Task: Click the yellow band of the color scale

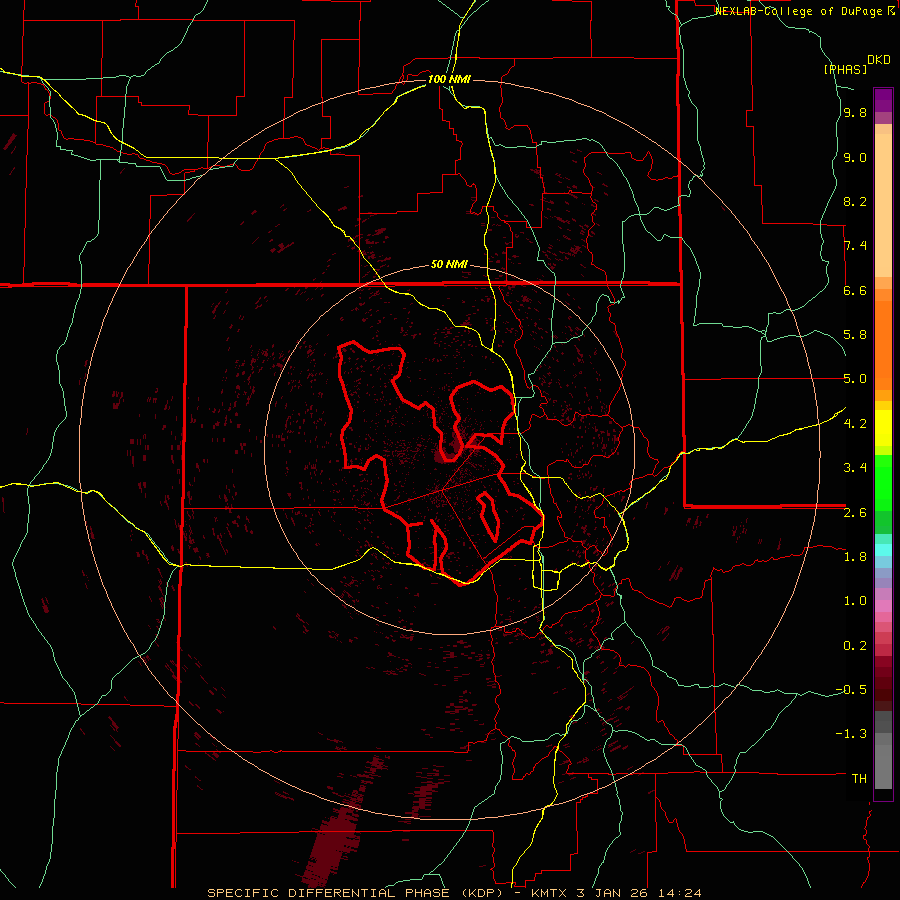Action: (x=883, y=428)
